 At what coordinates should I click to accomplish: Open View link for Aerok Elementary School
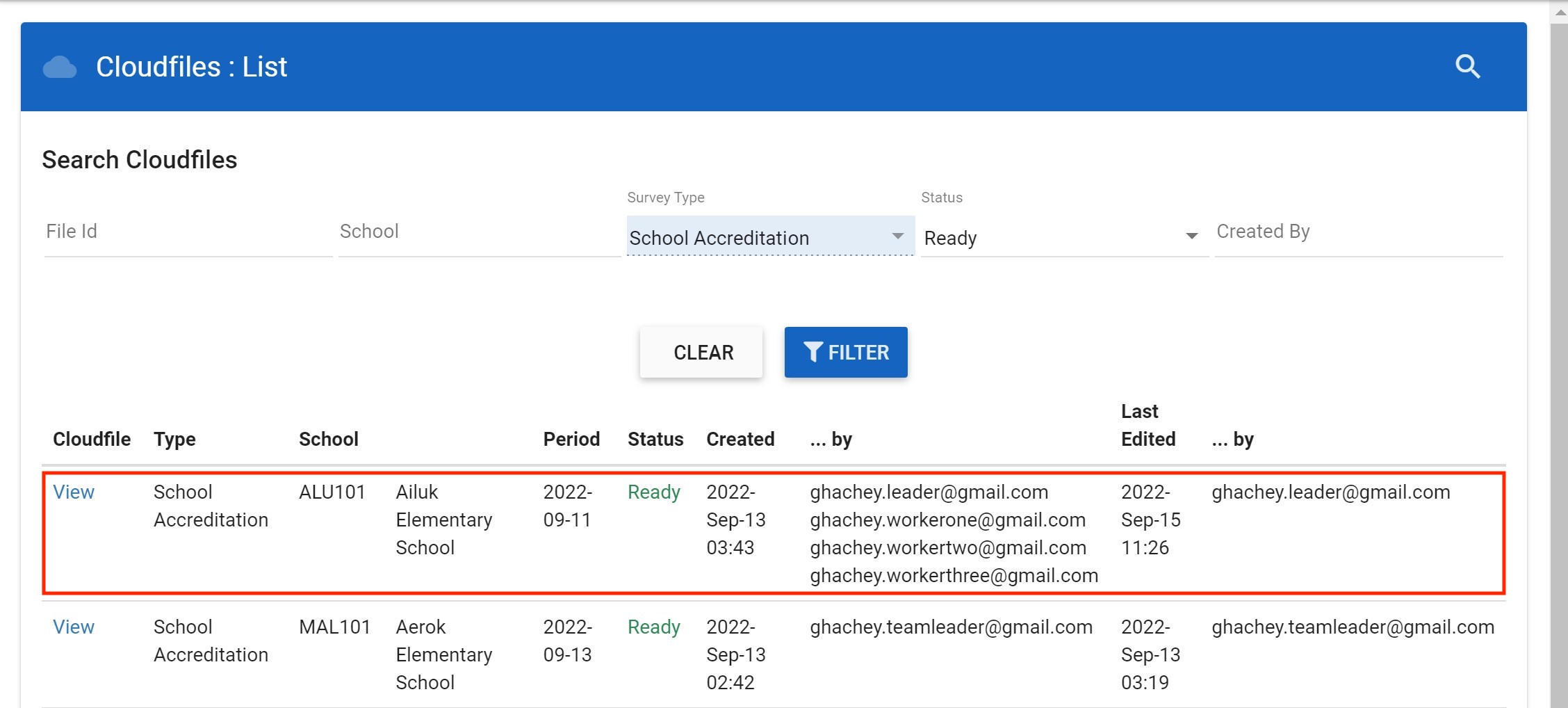click(x=74, y=627)
